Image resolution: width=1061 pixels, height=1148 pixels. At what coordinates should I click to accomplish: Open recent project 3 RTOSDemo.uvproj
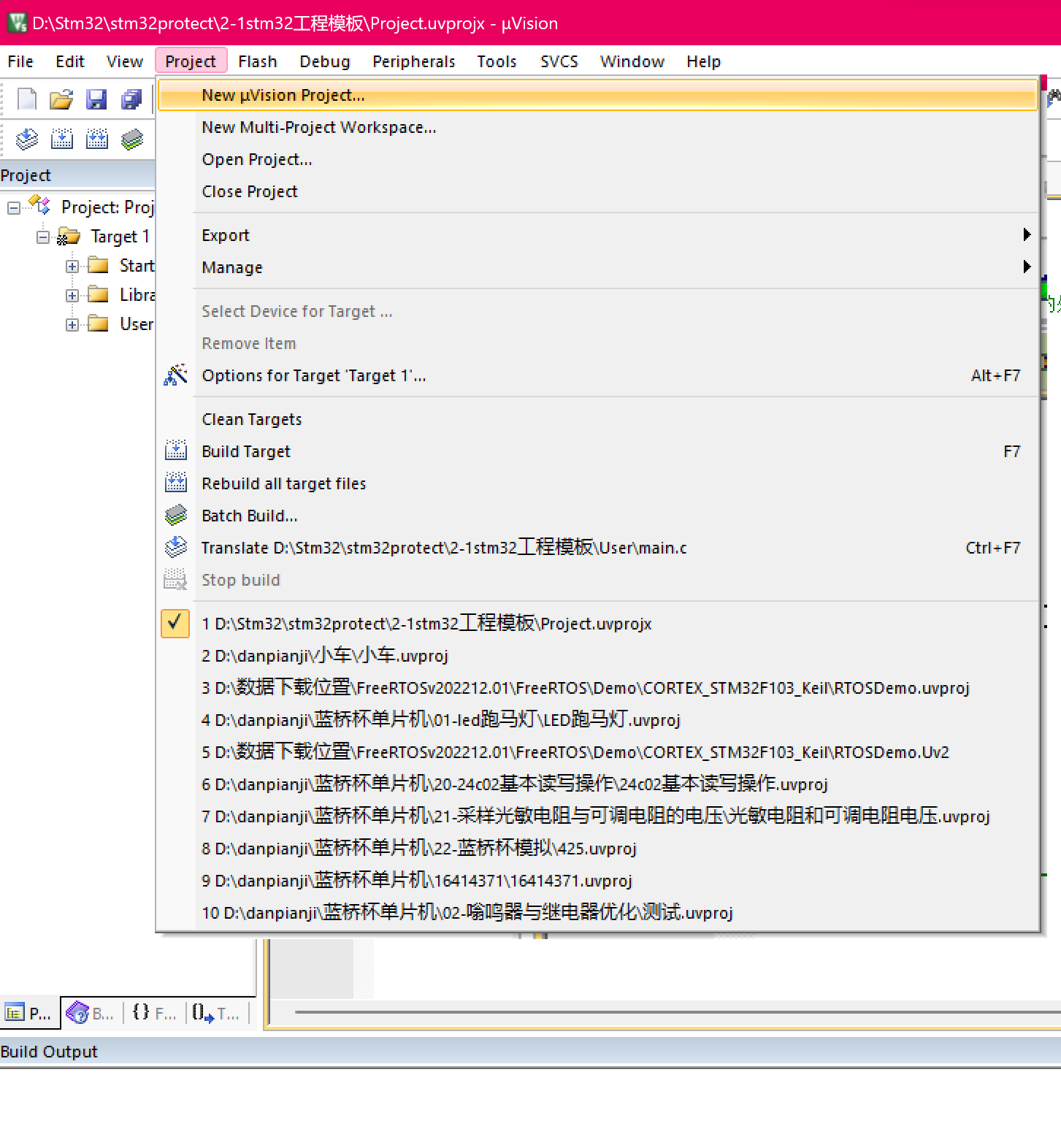coord(599,688)
